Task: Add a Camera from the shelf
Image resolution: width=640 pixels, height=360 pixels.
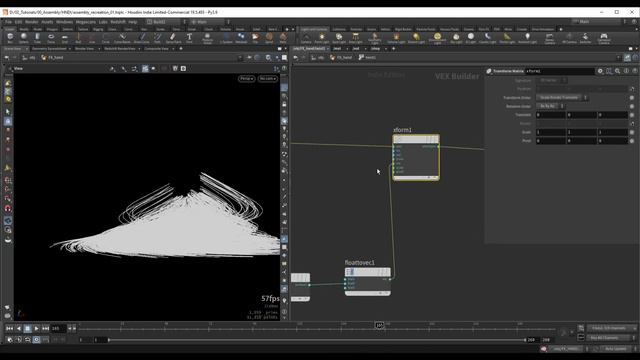Action: click(x=306, y=38)
